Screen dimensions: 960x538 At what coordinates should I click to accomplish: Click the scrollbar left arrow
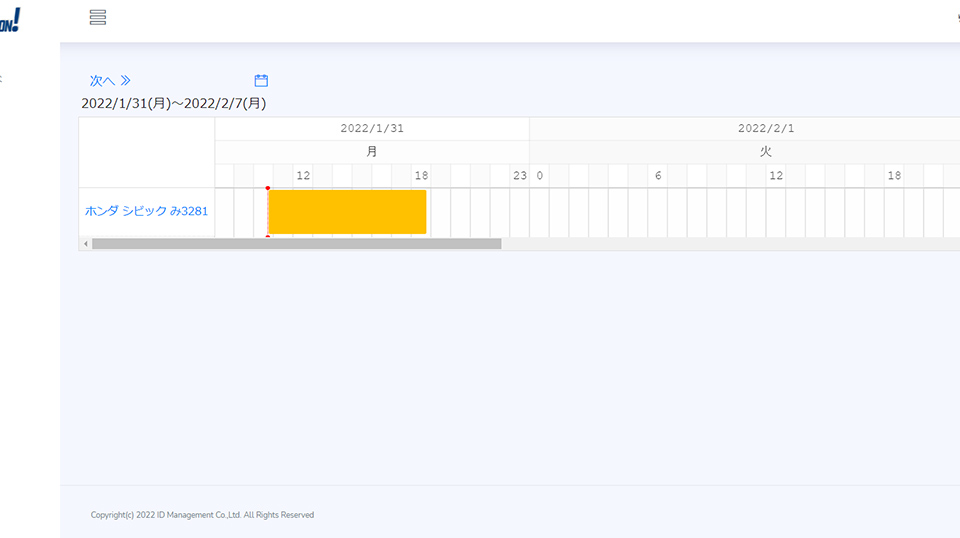(86, 244)
